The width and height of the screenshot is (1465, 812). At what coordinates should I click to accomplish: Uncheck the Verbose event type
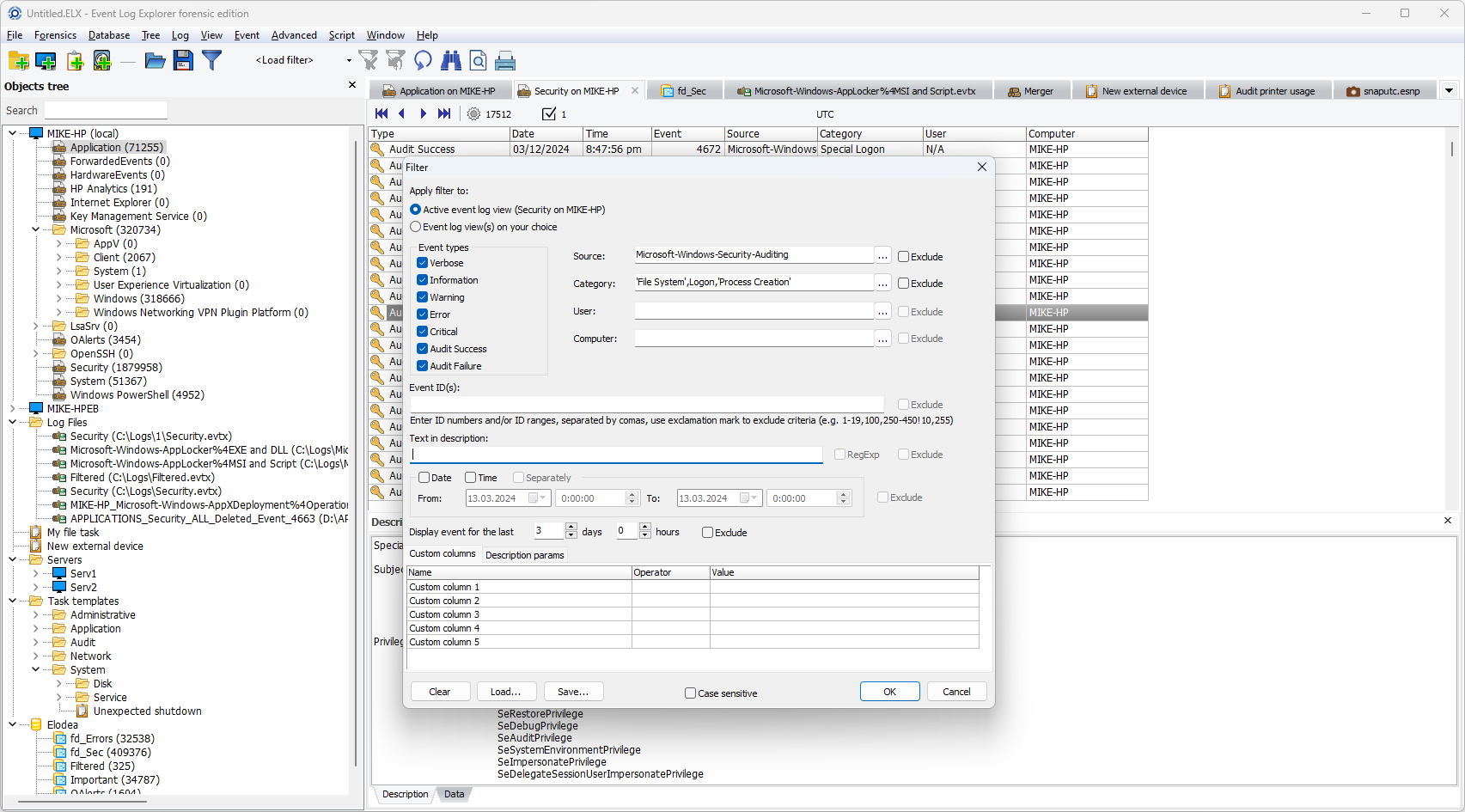423,263
